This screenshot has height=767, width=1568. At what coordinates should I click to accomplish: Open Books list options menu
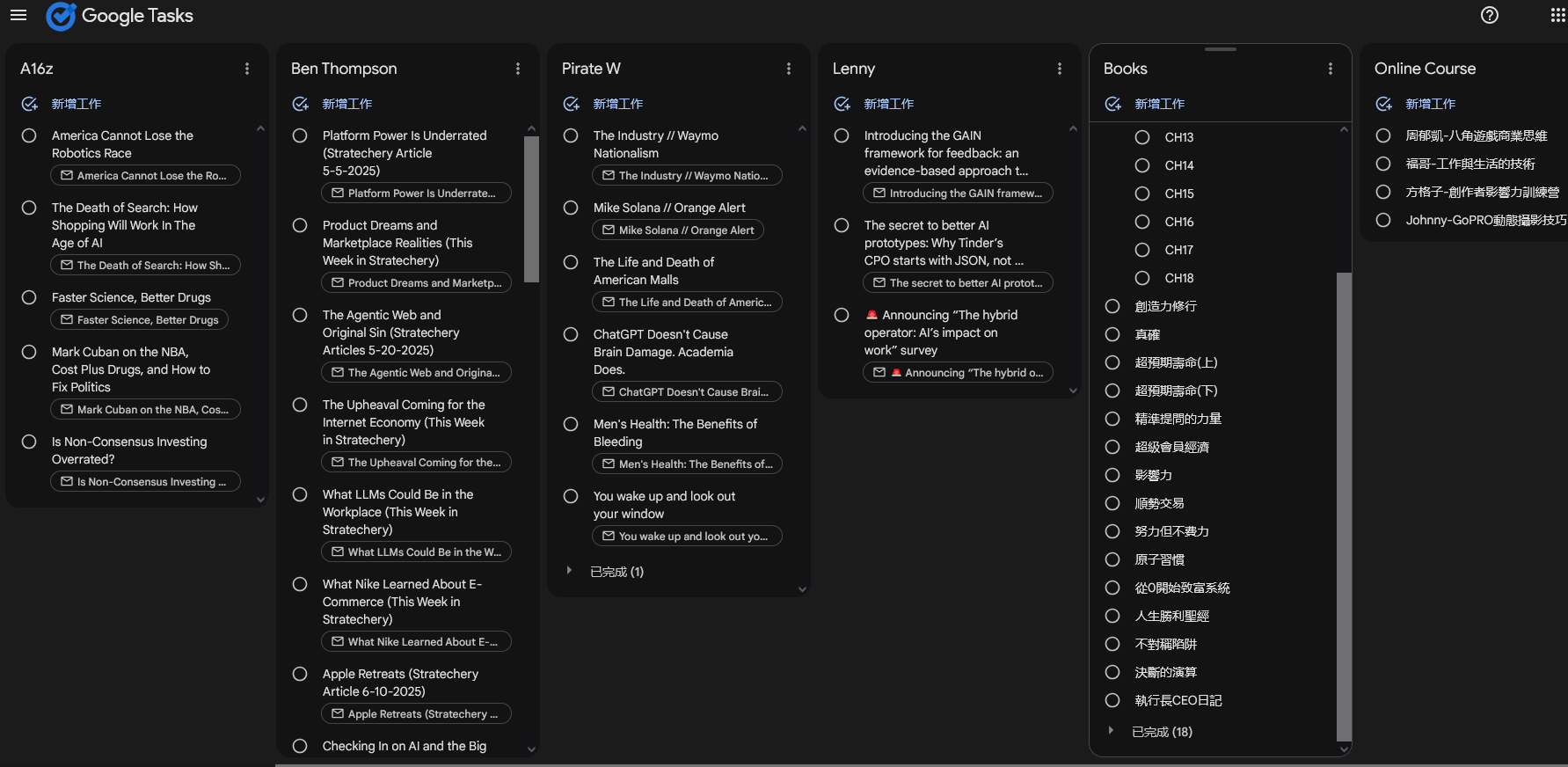click(x=1331, y=69)
